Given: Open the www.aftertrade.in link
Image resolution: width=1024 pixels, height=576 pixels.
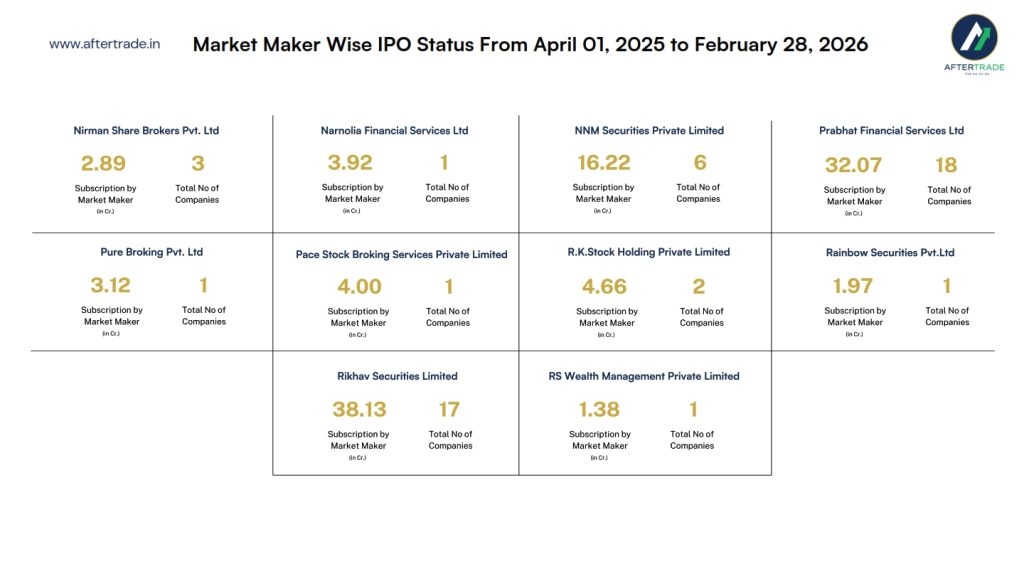Looking at the screenshot, I should tap(105, 44).
